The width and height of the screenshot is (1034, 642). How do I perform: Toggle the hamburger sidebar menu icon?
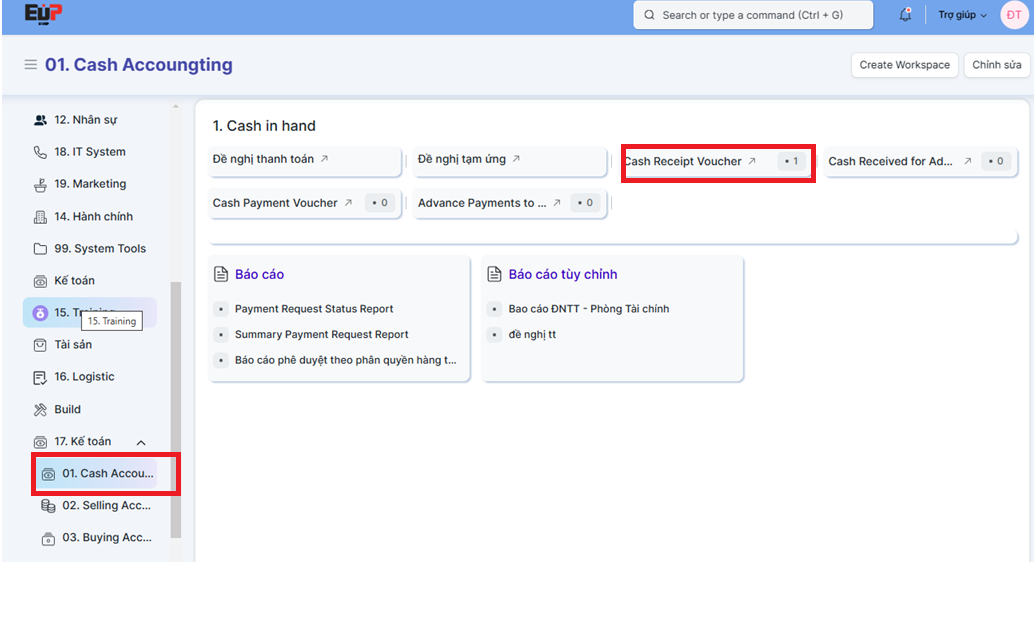(30, 65)
